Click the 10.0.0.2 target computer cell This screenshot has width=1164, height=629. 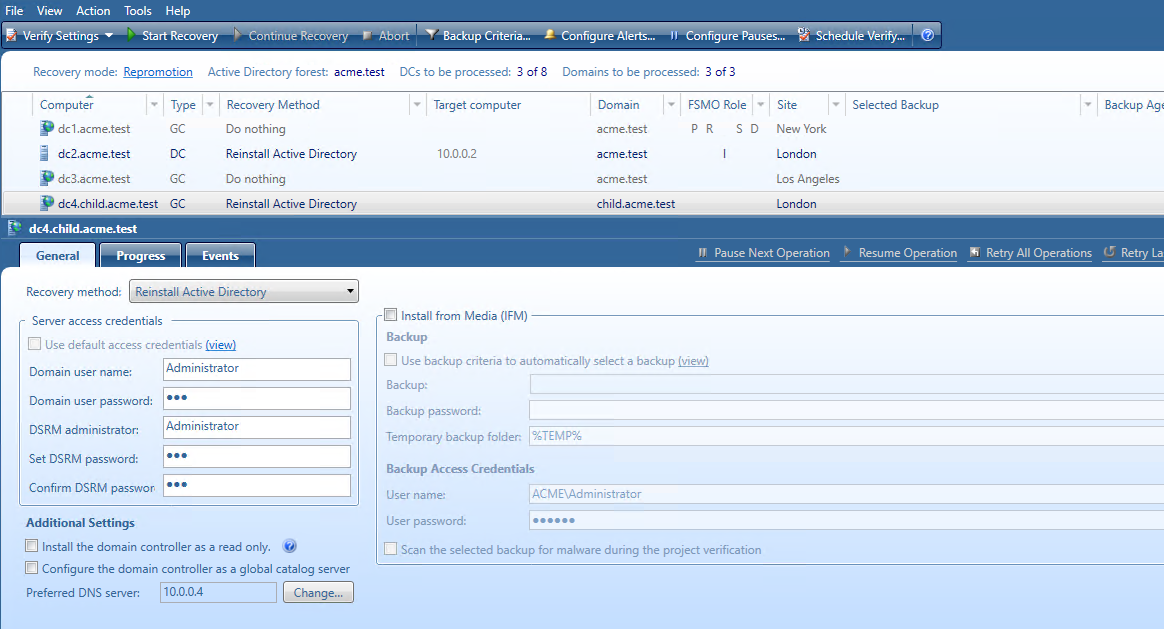[x=457, y=154]
